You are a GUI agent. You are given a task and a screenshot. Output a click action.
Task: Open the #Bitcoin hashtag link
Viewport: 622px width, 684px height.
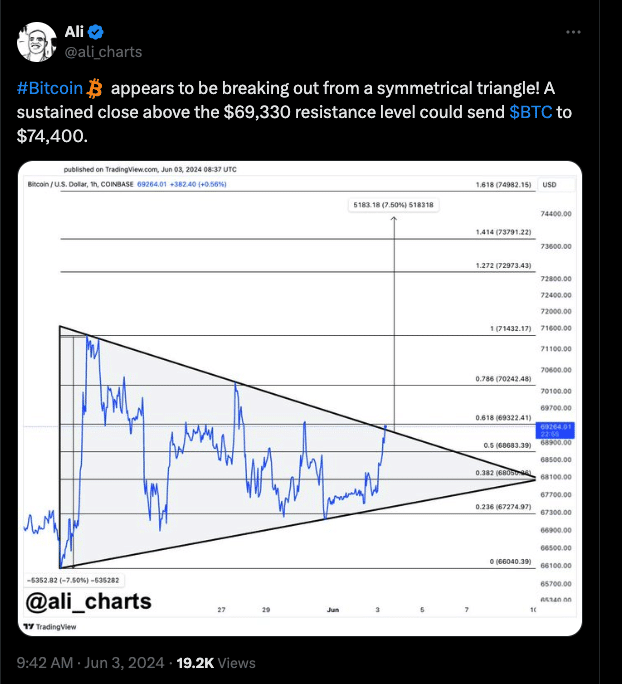[50, 88]
